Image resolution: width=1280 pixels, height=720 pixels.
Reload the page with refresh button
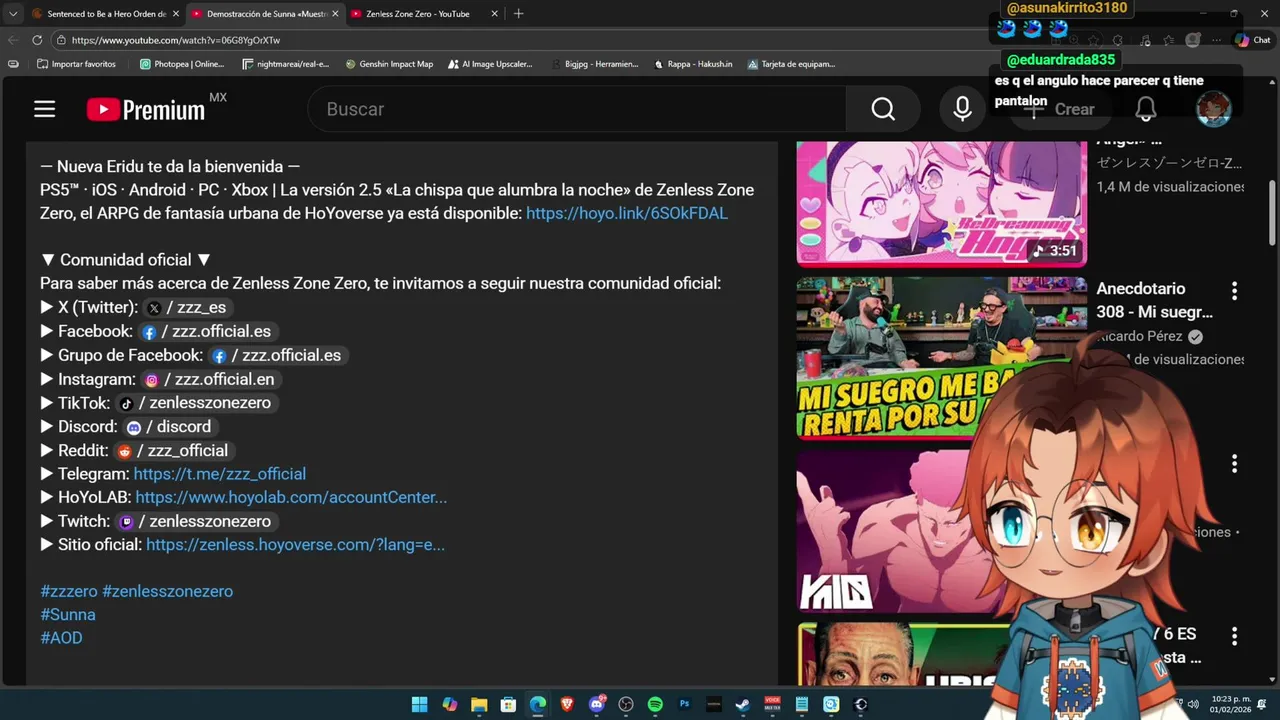coord(37,40)
